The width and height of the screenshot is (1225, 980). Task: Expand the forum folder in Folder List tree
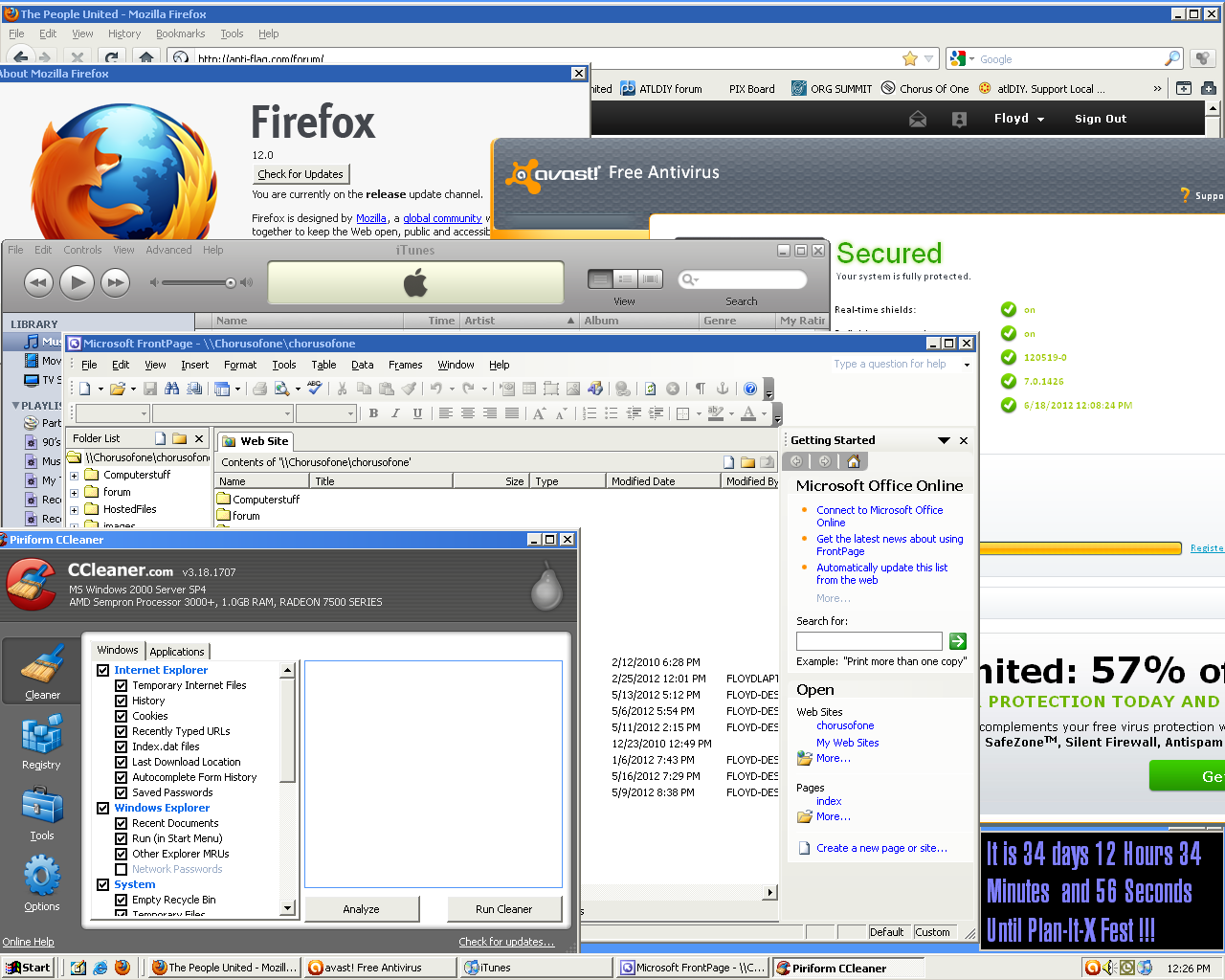pos(74,492)
